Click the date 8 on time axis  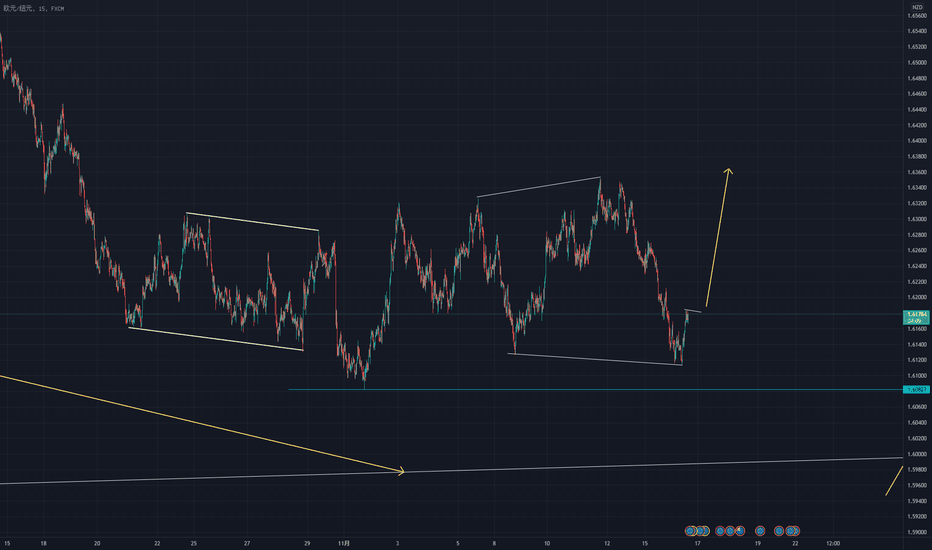(494, 543)
